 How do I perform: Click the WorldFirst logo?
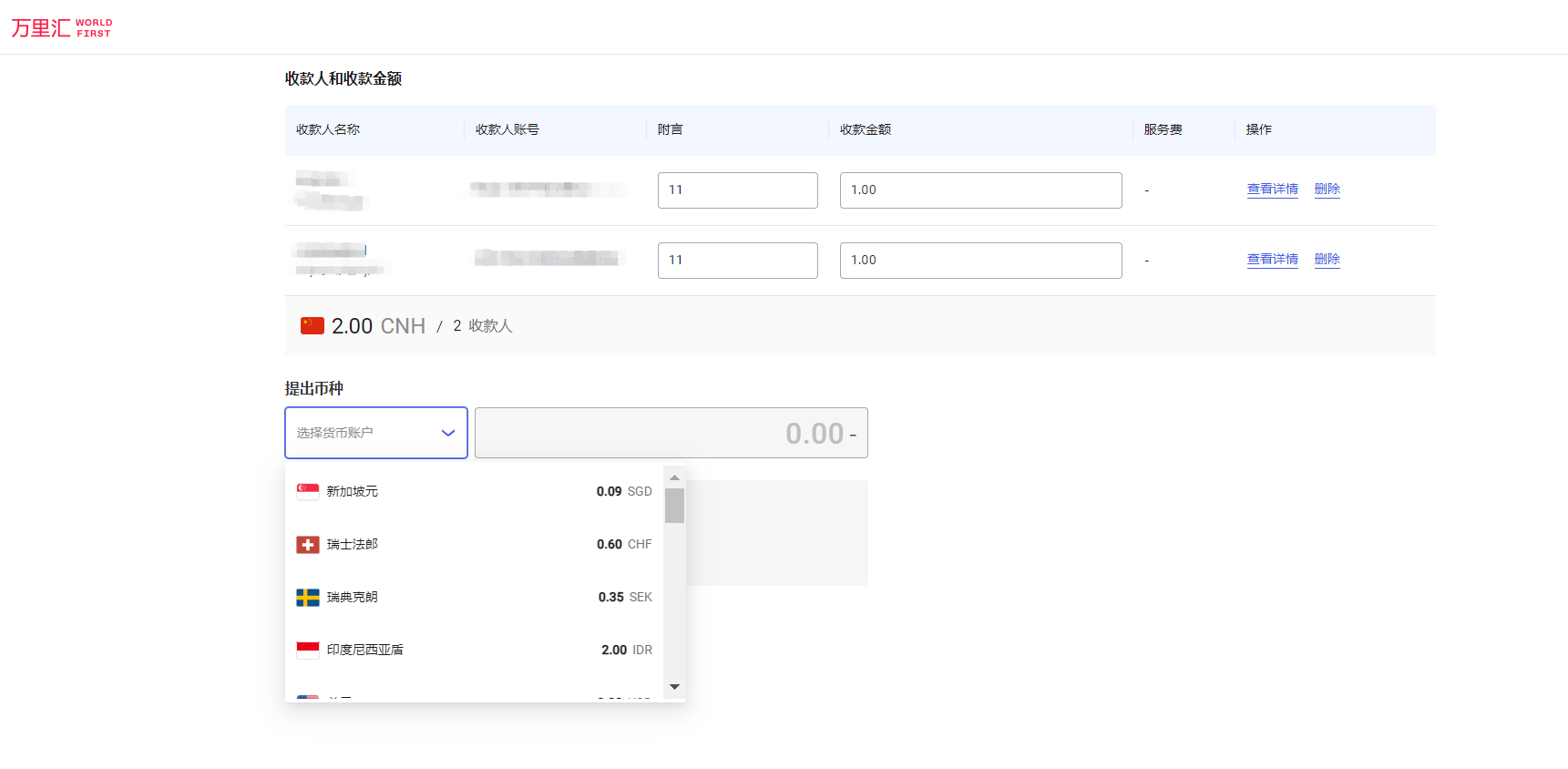(x=61, y=27)
